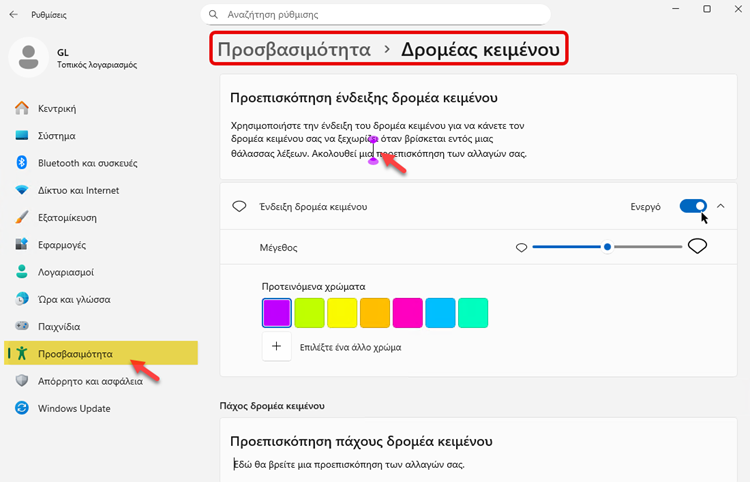Click the Προσβασιμότητα accessibility figure icon
Image resolution: width=750 pixels, height=482 pixels.
point(22,353)
